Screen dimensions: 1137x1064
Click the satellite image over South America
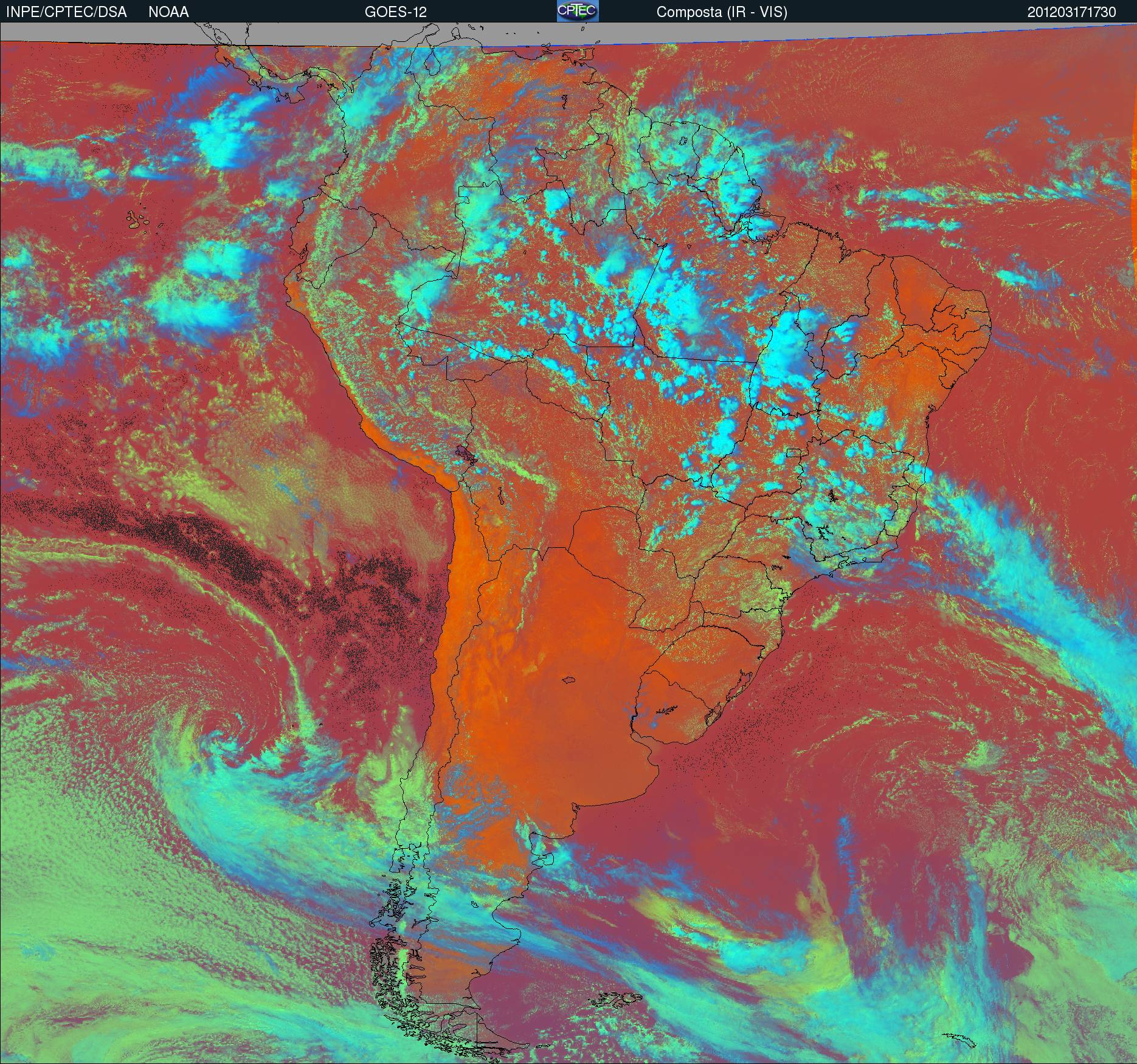[568, 543]
